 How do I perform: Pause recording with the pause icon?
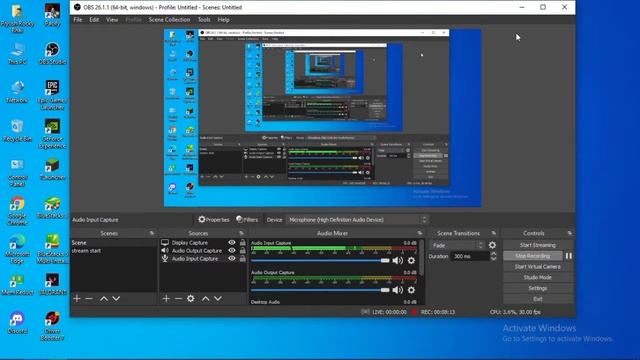coord(569,256)
